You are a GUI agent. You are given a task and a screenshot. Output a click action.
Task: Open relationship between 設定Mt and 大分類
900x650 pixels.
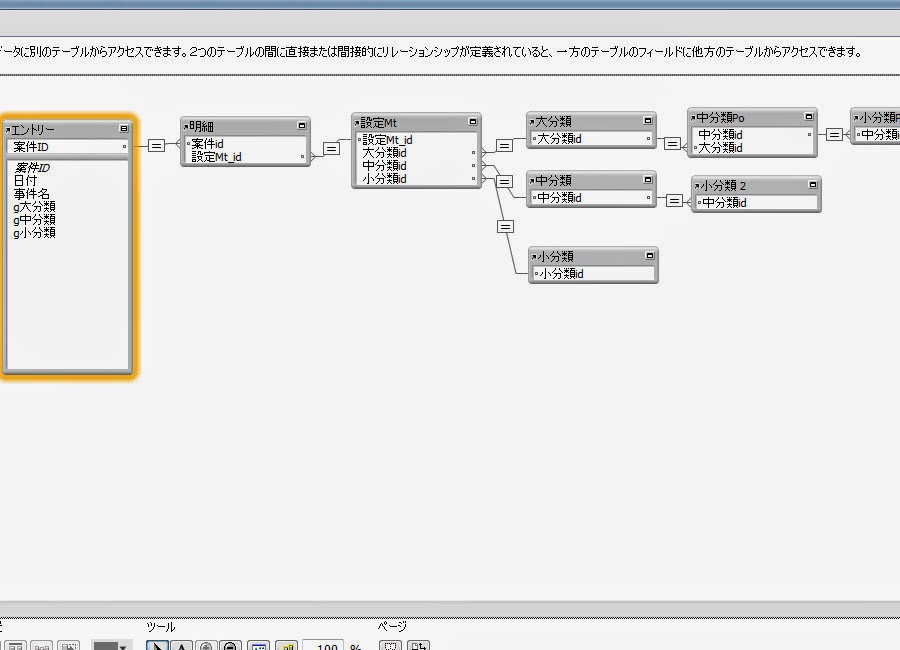[503, 145]
